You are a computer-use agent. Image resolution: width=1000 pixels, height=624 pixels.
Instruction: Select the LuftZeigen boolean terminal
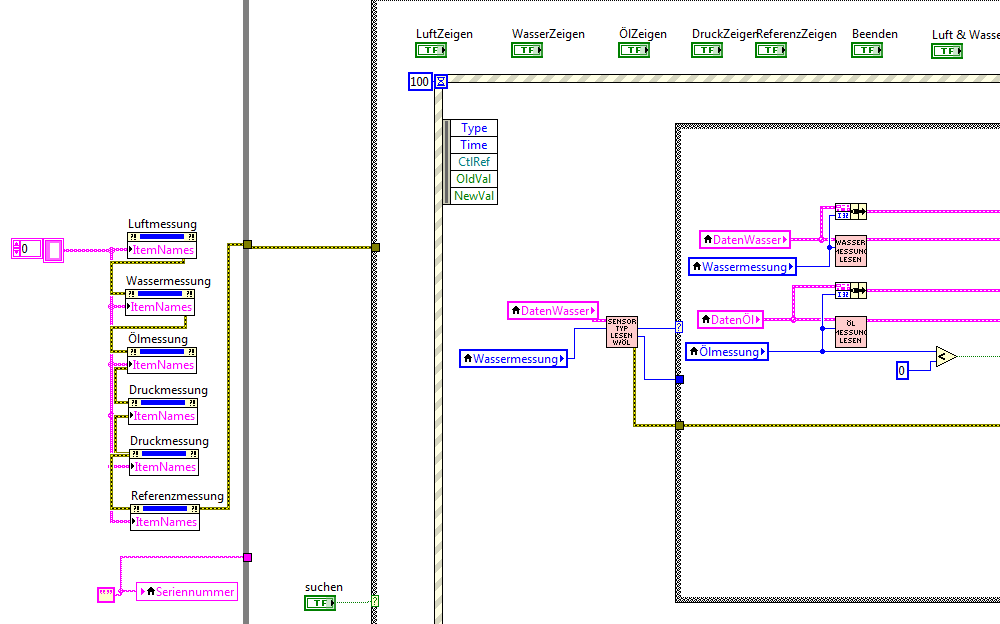(x=431, y=50)
